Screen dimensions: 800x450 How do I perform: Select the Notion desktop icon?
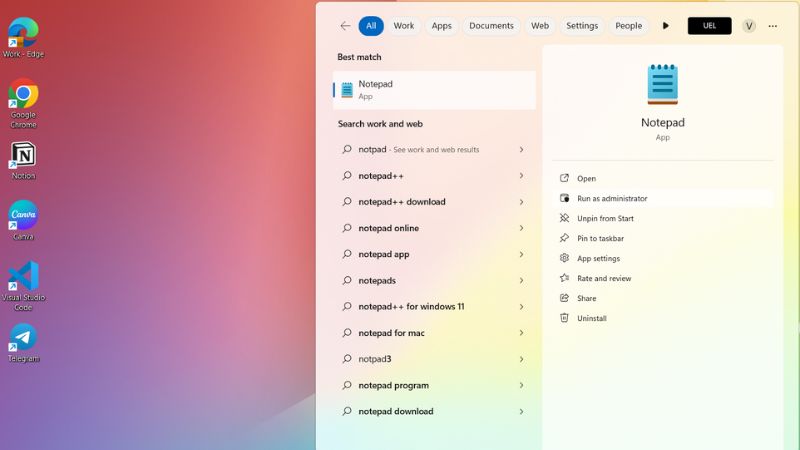[23, 156]
